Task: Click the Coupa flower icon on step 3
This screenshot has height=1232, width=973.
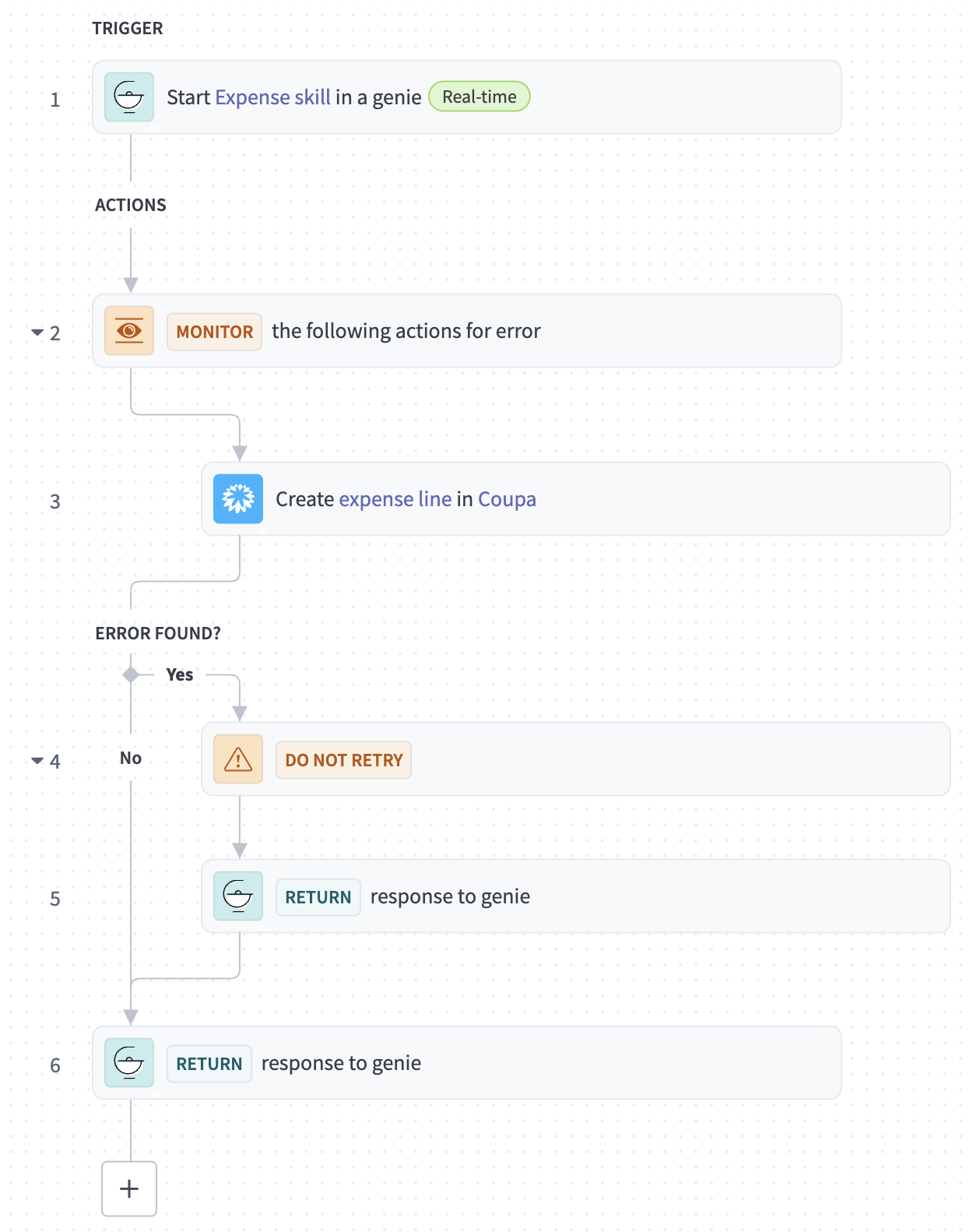Action: coord(237,499)
